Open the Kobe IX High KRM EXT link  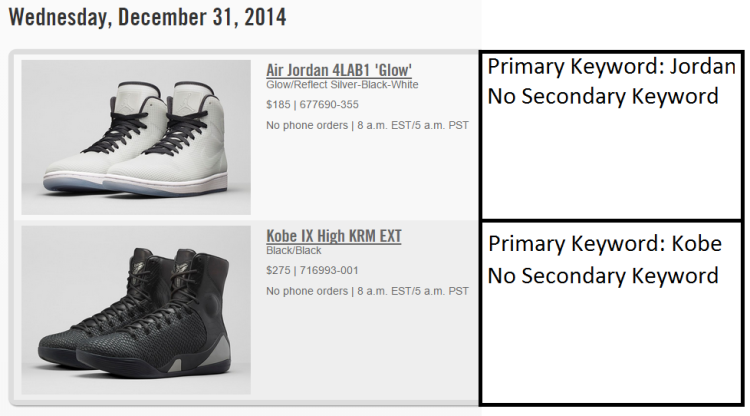tap(334, 236)
